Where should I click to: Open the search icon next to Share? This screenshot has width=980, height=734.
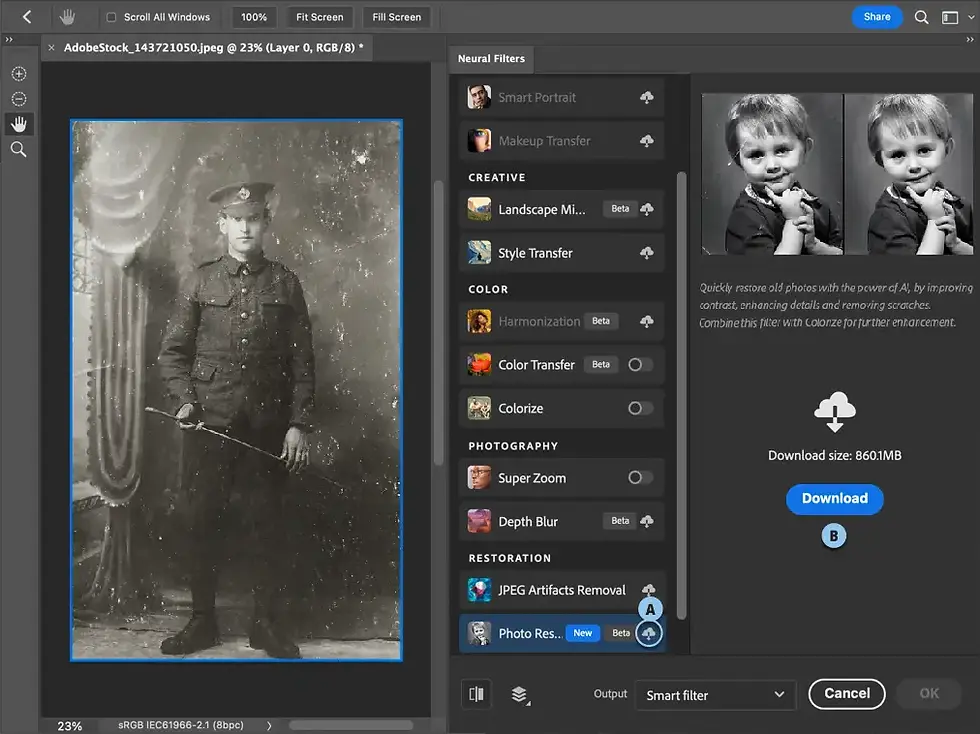click(x=921, y=17)
